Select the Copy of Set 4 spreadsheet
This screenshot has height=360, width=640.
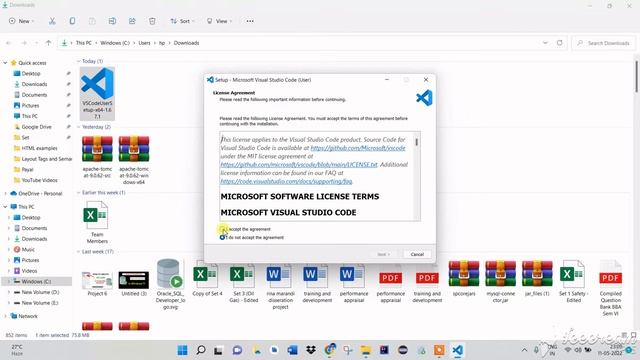pyautogui.click(x=207, y=278)
